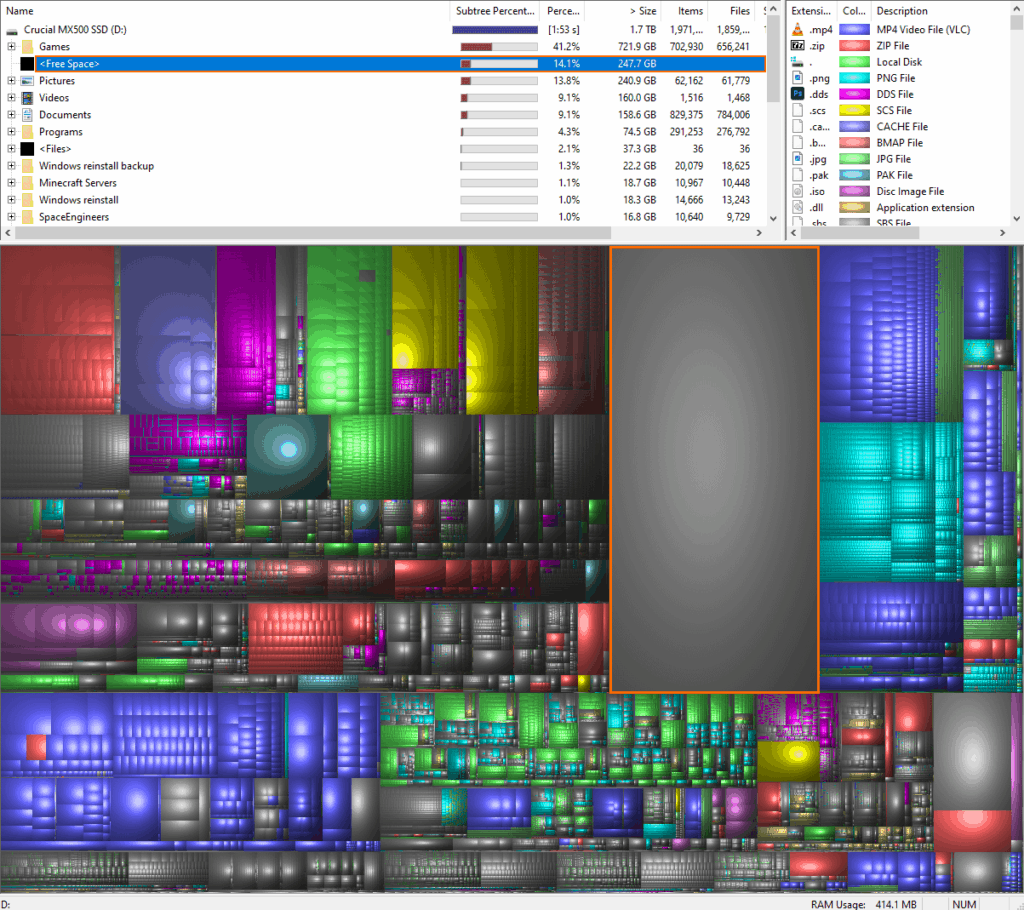Sort by the Description column header

(940, 10)
